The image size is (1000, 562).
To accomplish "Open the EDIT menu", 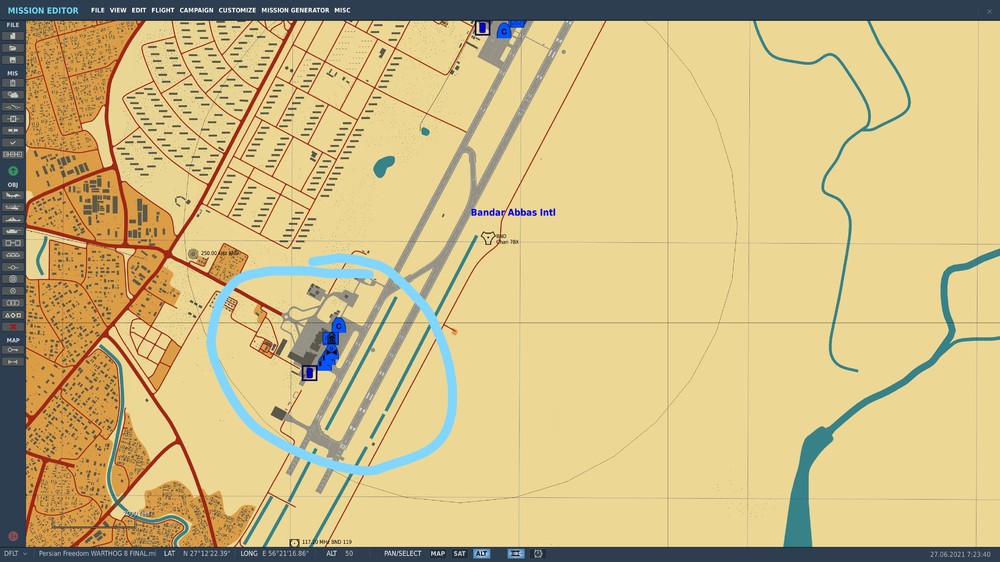I will (138, 10).
